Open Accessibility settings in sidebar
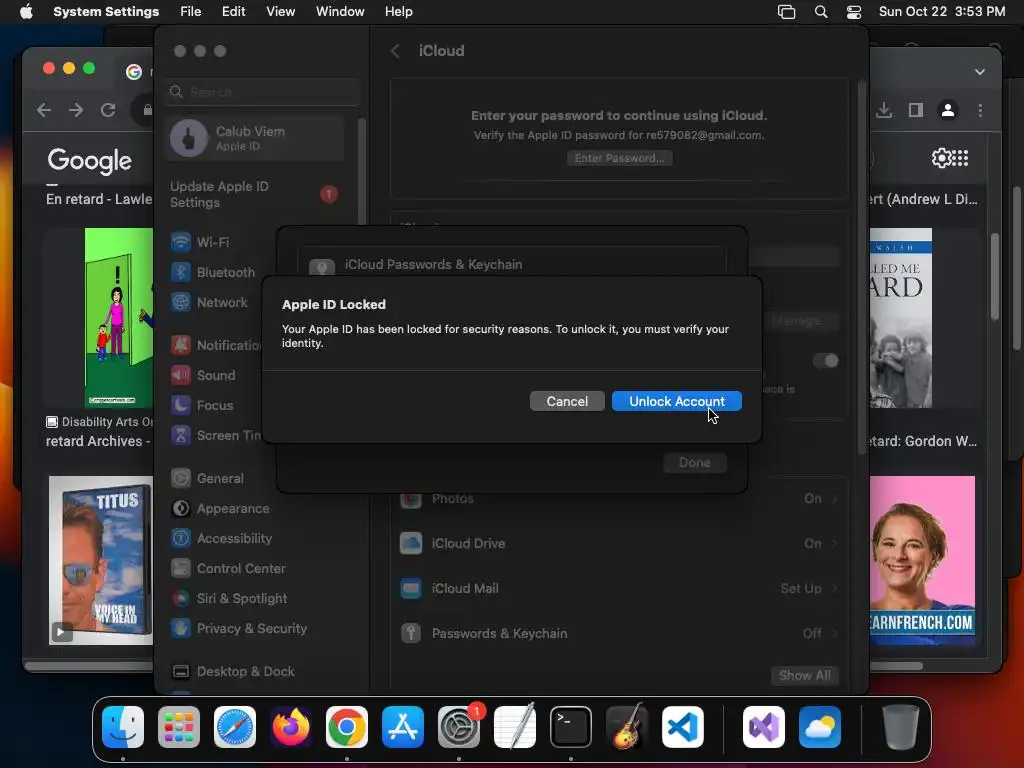Screen dimensions: 1024x768 coord(234,539)
